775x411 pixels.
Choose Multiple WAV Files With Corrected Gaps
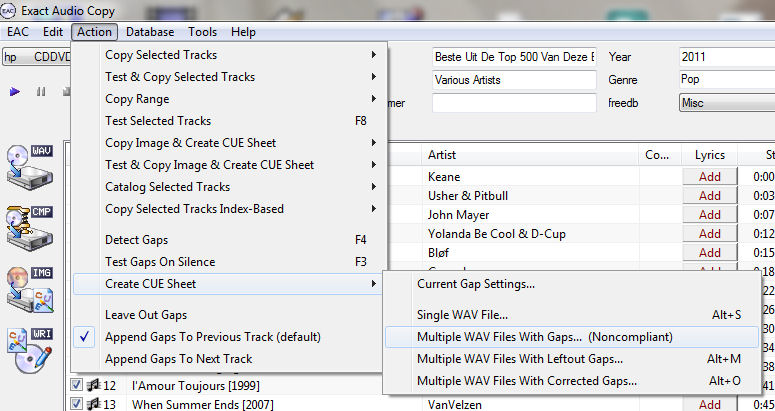(572, 381)
